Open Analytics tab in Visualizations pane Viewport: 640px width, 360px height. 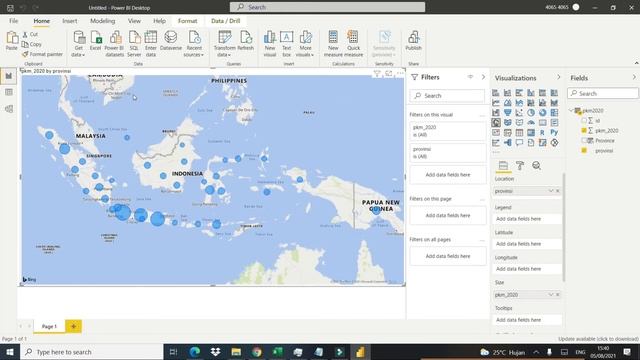pos(536,165)
